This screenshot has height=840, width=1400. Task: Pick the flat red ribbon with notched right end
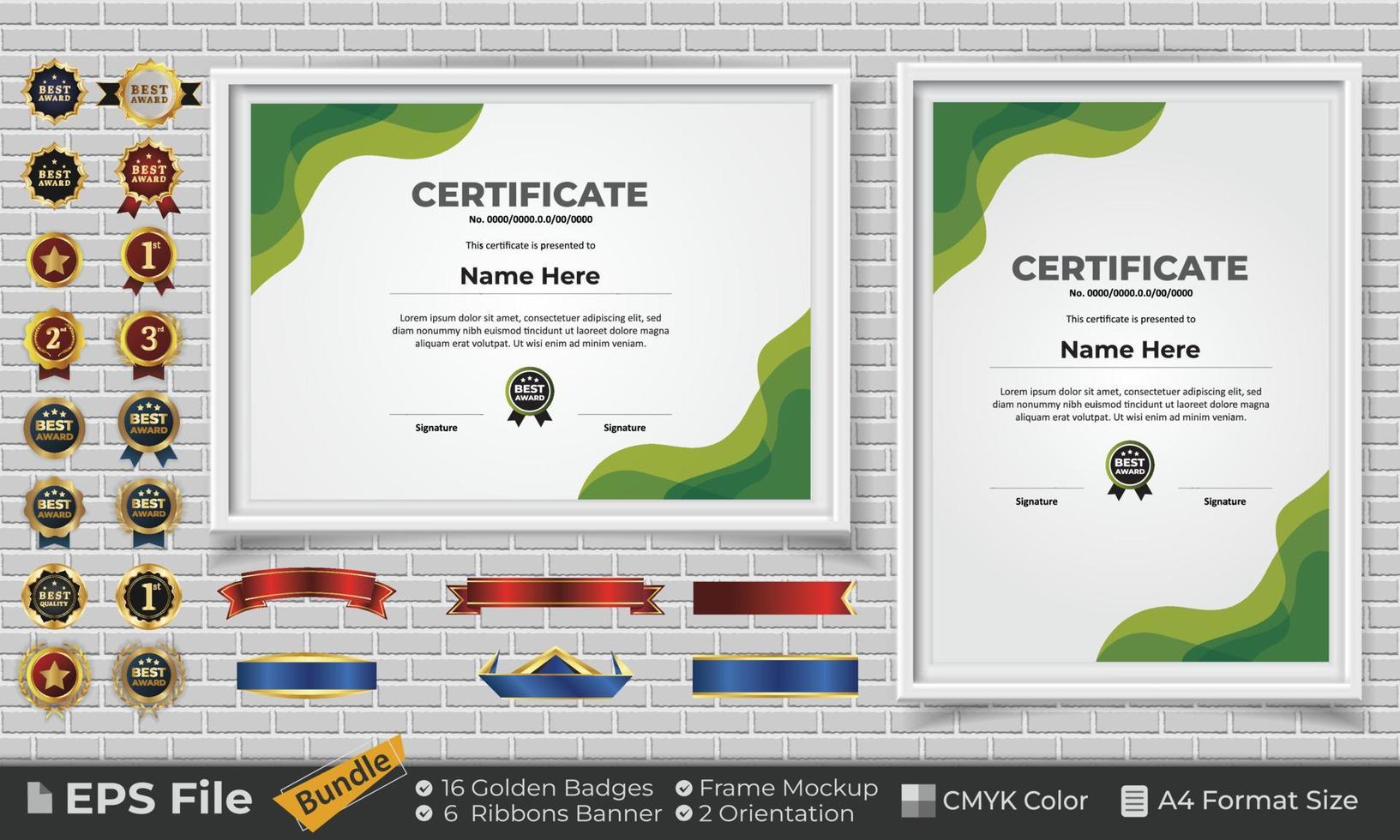tap(774, 598)
